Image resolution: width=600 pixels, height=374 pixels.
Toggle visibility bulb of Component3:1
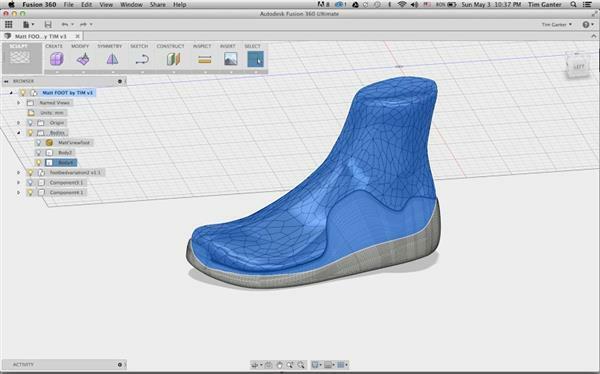(30, 183)
